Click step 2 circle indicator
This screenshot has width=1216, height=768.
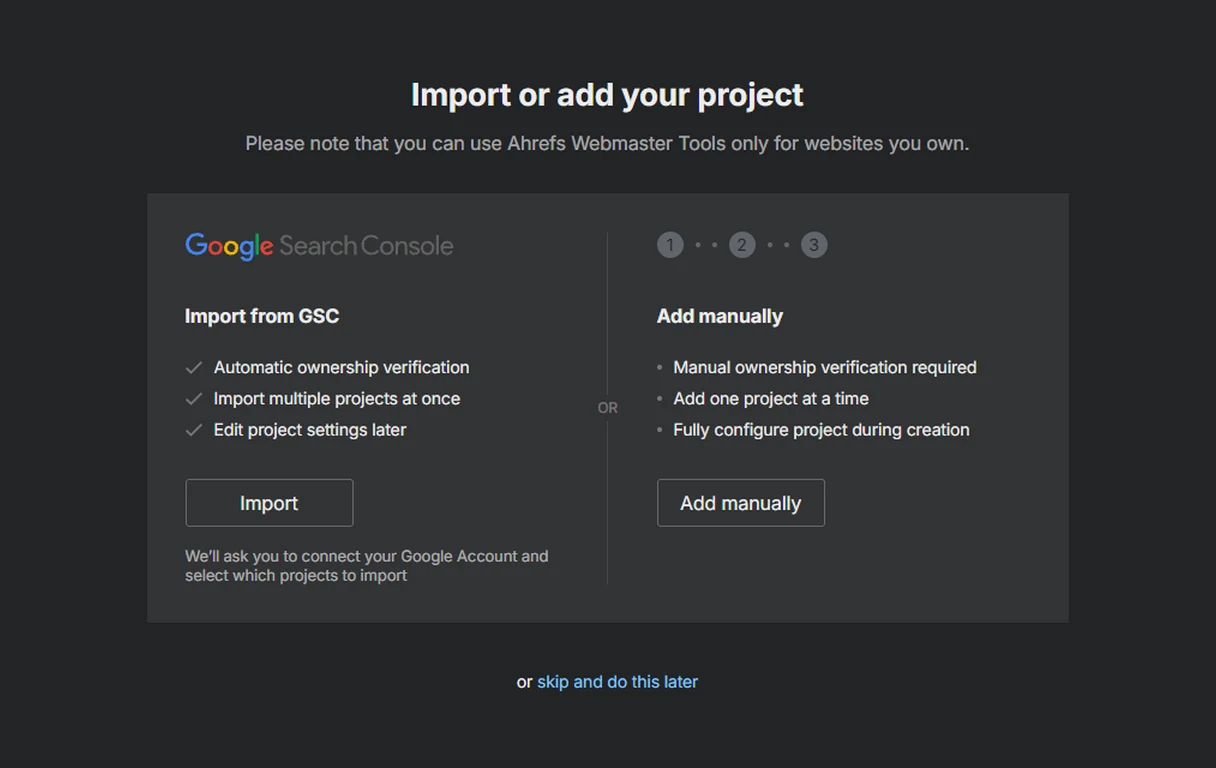coord(742,245)
